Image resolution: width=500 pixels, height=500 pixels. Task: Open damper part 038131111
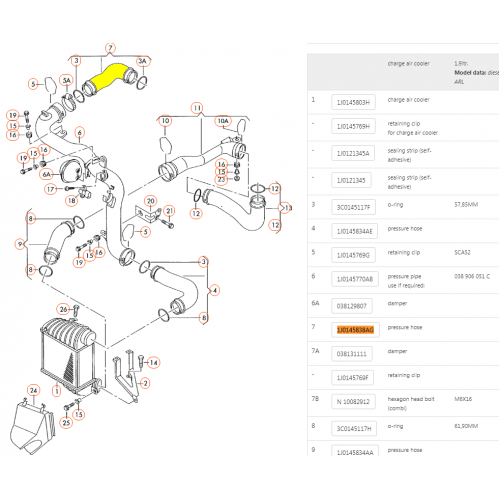click(x=352, y=354)
